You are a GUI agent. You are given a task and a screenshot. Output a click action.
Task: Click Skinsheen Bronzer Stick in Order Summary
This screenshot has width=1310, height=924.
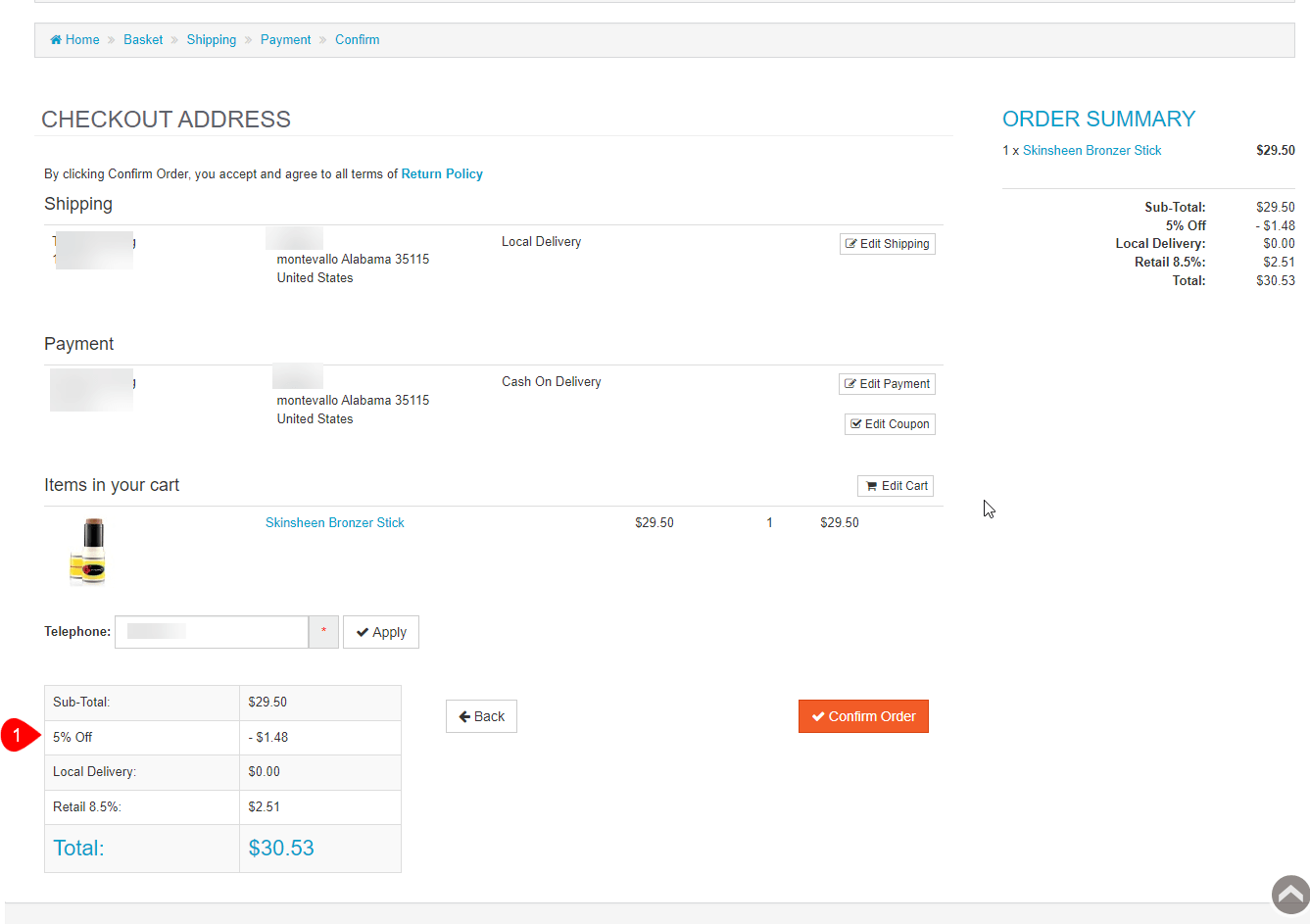[1092, 151]
